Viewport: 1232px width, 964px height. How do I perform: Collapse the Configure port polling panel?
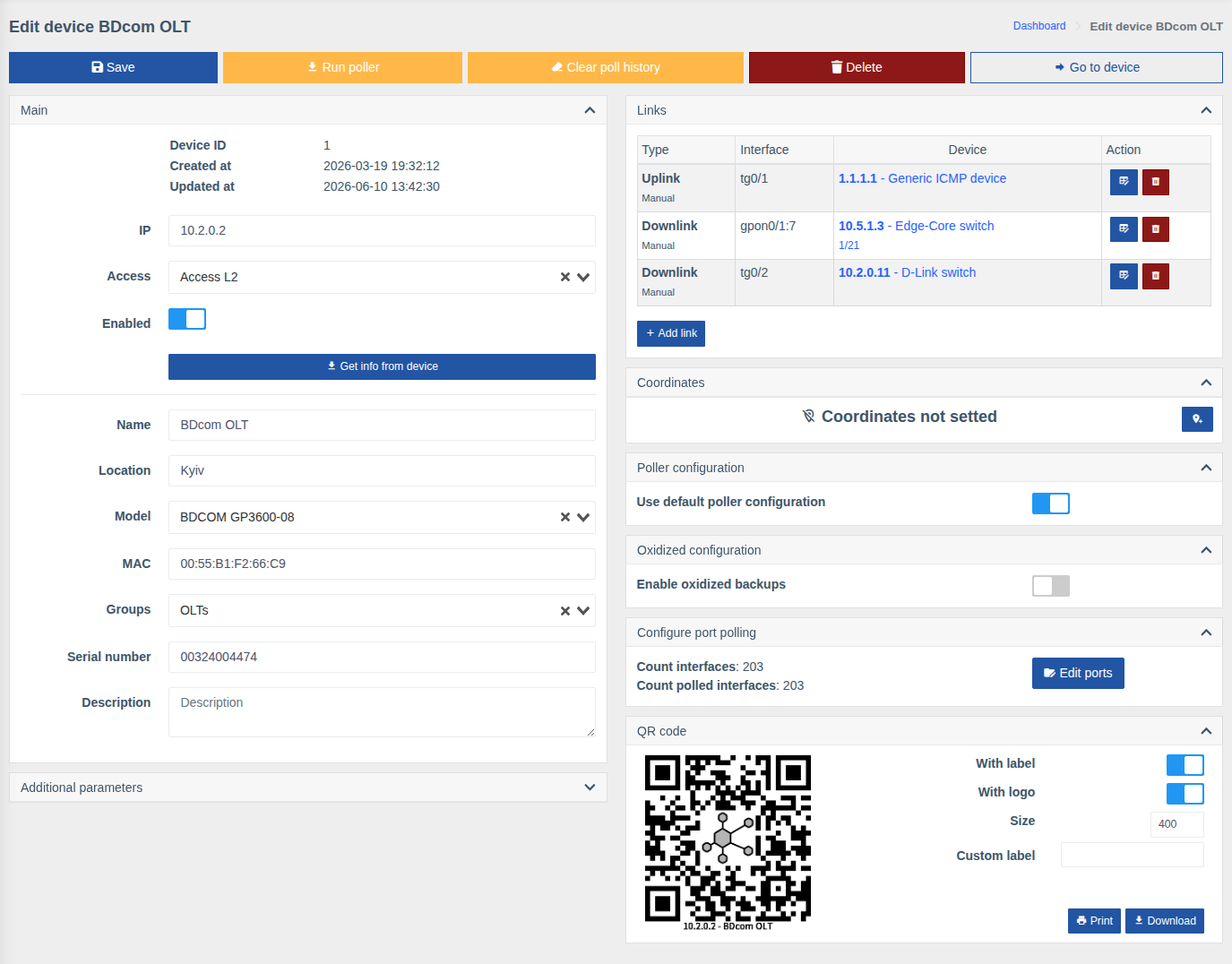click(1206, 633)
